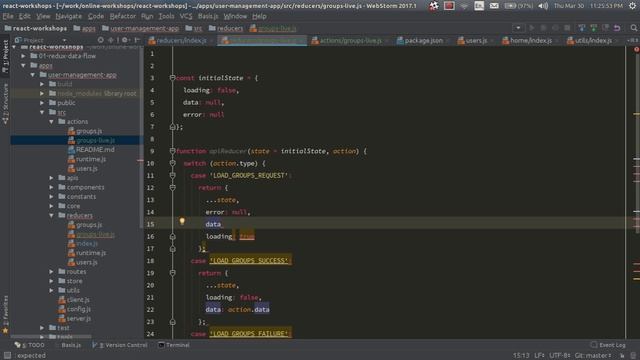
Task: Expand the components folder arrow
Action: click(x=51, y=187)
